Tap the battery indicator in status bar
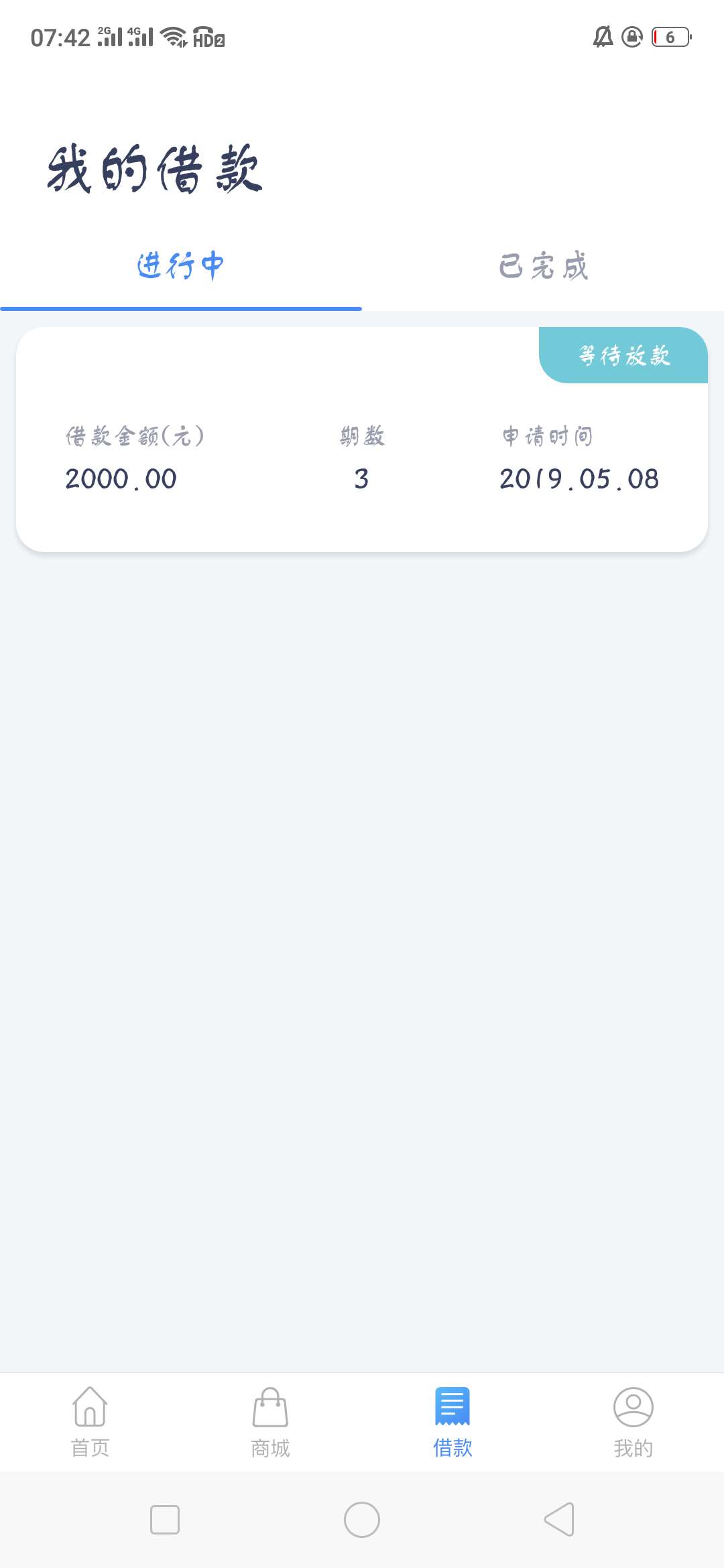This screenshot has height=1568, width=724. point(672,37)
